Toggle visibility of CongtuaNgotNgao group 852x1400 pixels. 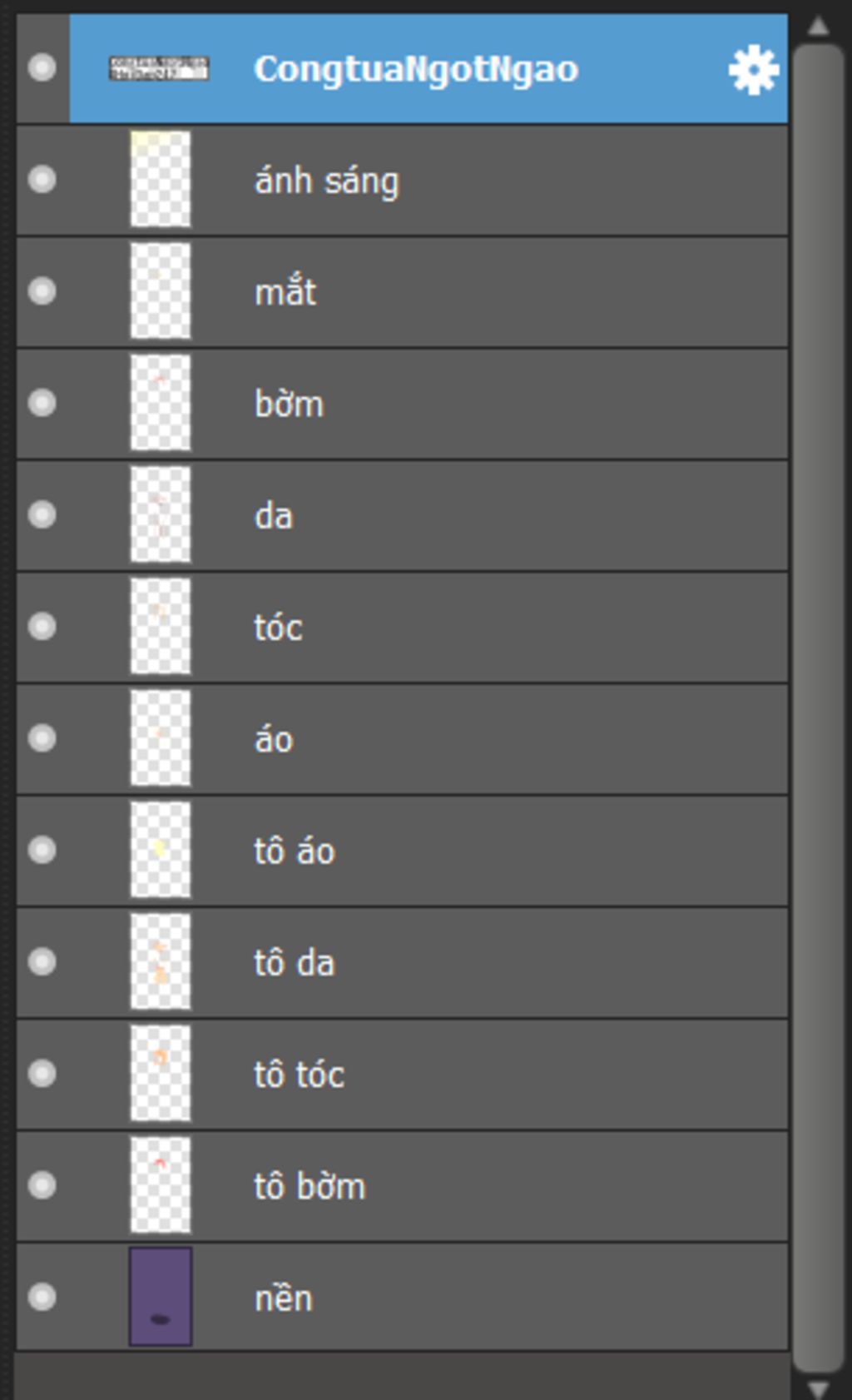(x=42, y=67)
